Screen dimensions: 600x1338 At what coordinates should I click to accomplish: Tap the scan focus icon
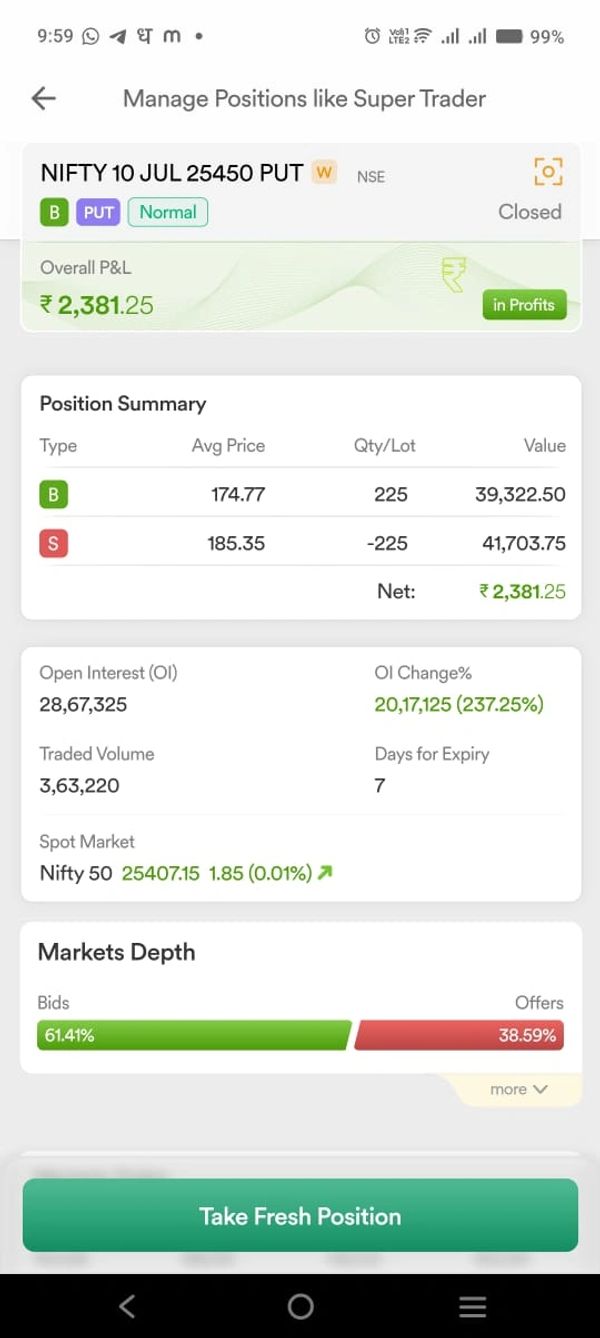click(548, 172)
